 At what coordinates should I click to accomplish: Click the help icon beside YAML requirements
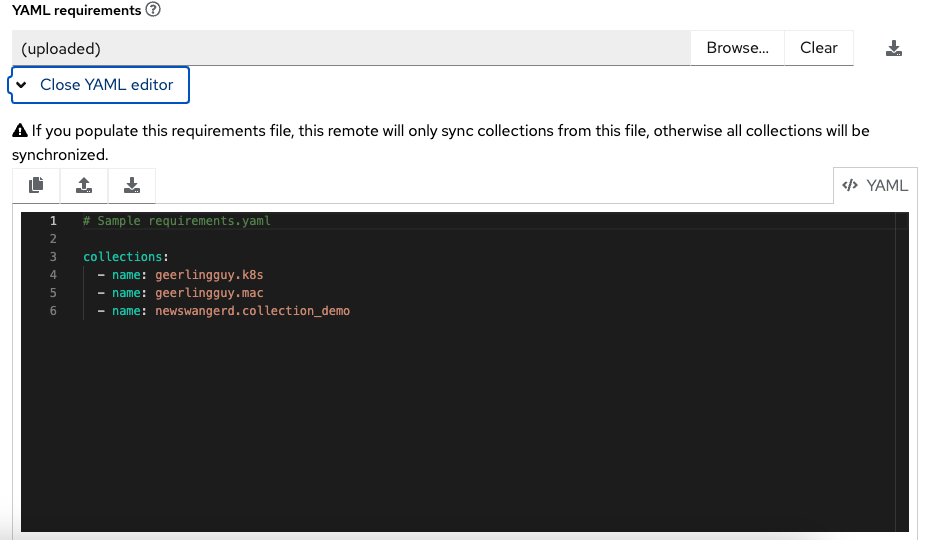(x=153, y=10)
